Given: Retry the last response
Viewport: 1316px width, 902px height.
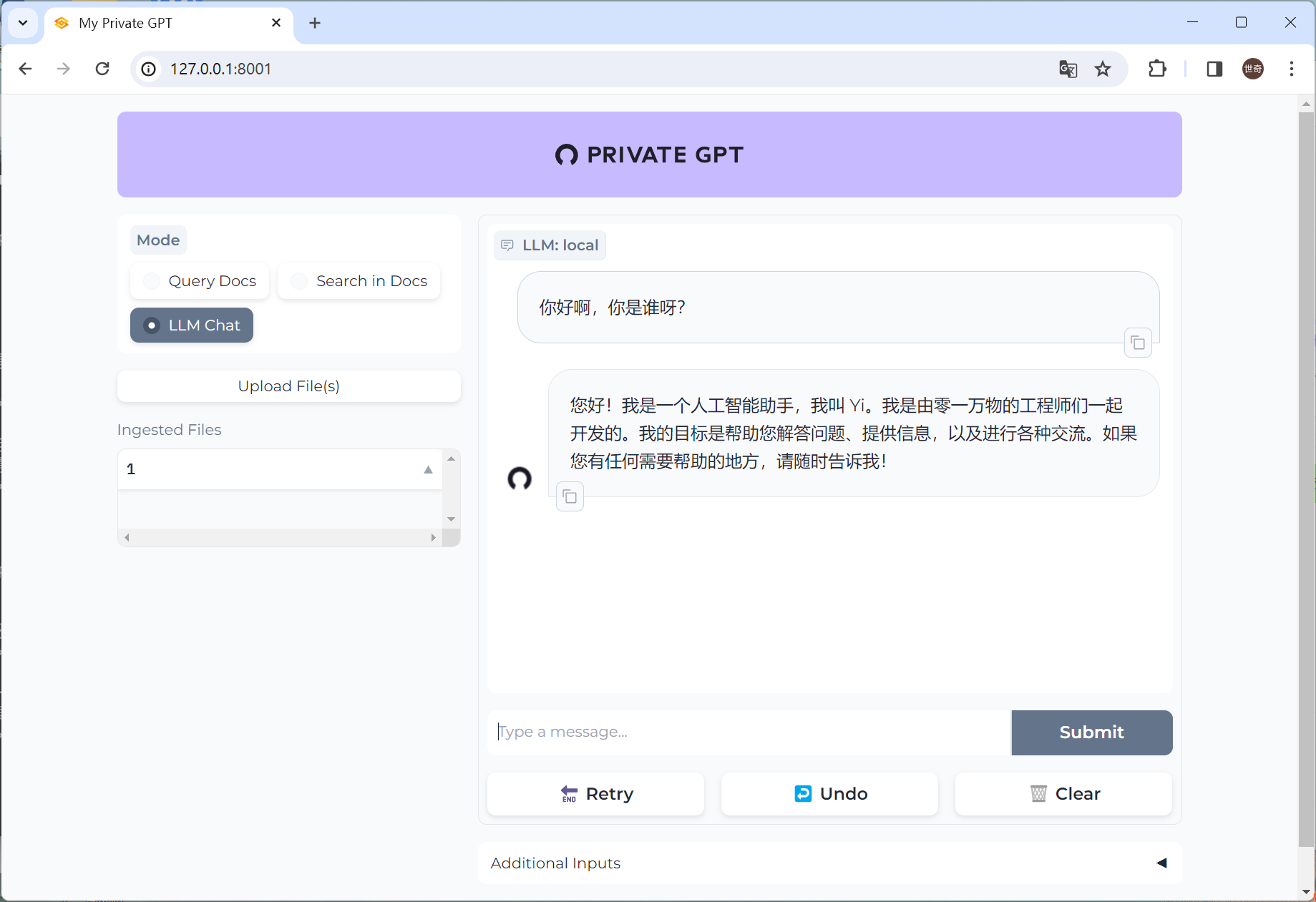Looking at the screenshot, I should [x=596, y=794].
